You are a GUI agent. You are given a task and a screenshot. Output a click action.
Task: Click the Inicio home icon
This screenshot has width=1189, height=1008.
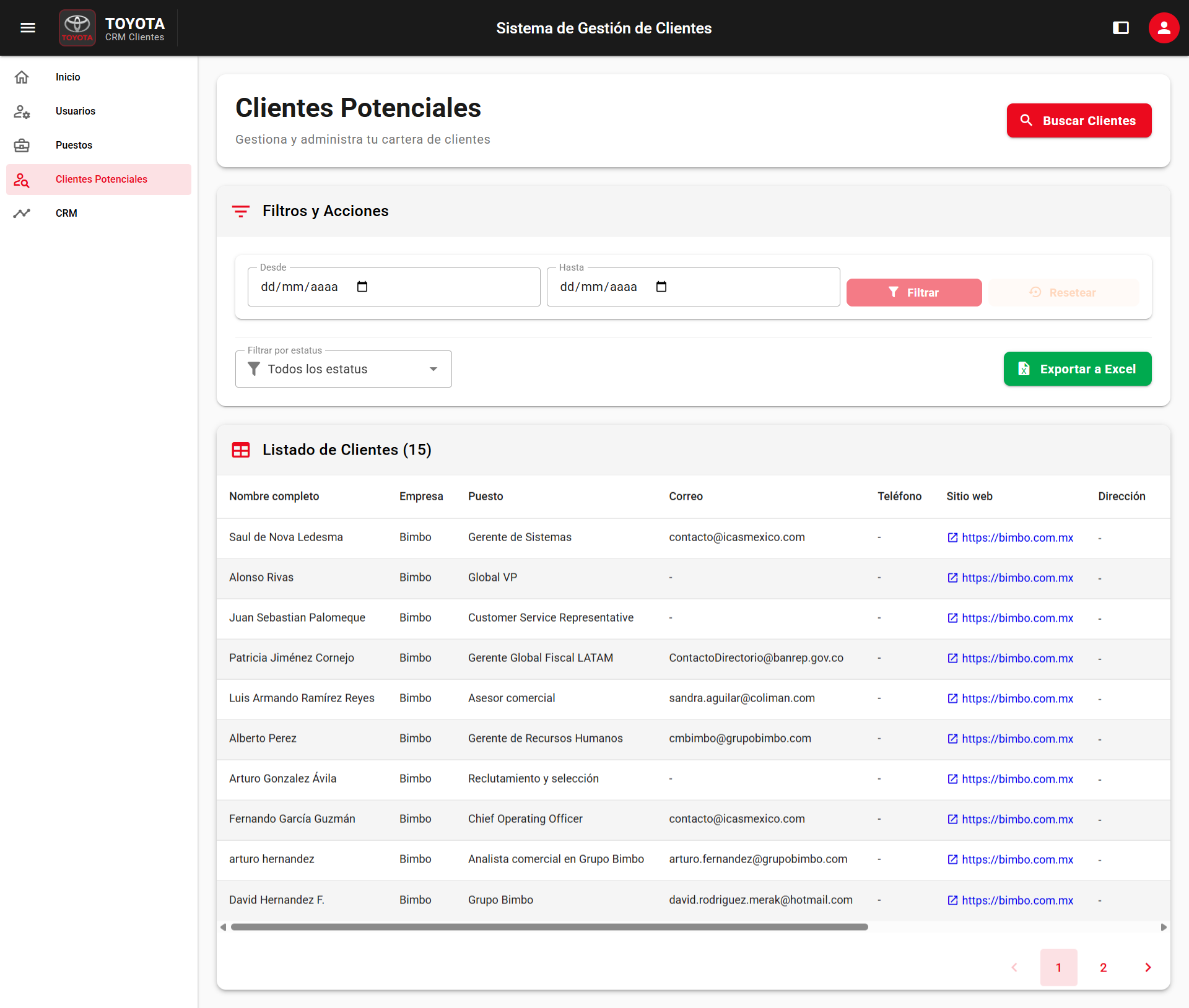pos(22,77)
